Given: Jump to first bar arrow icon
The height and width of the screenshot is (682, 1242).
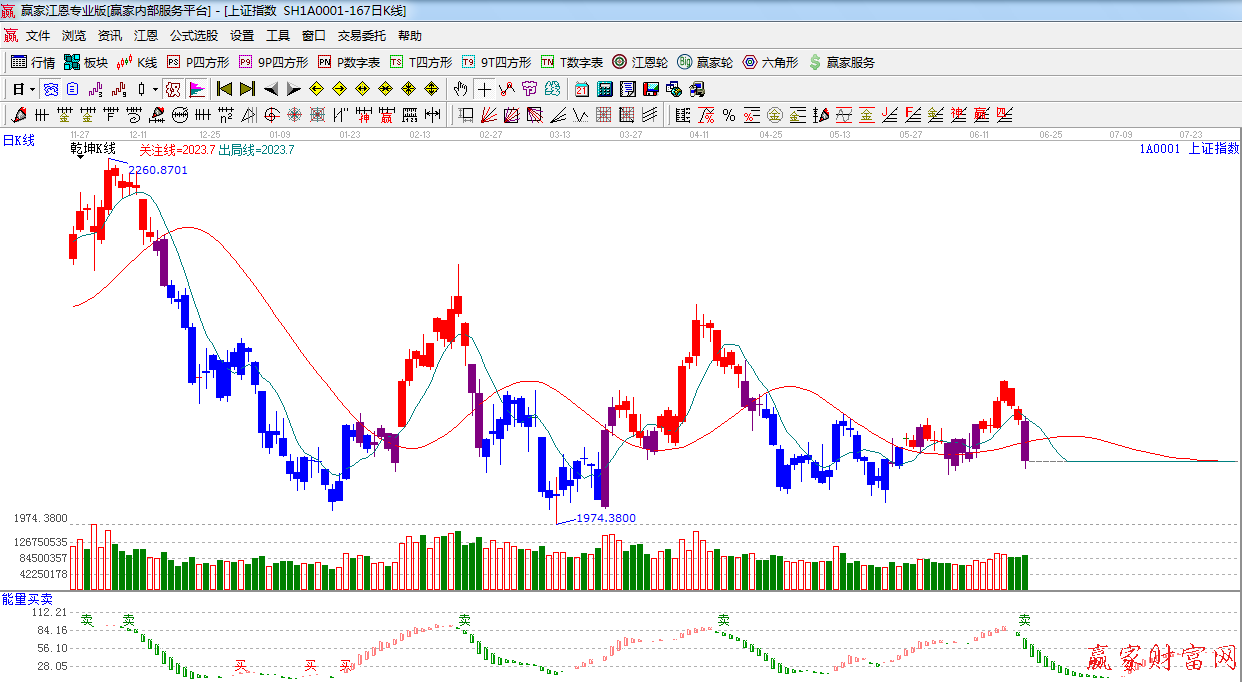Looking at the screenshot, I should pos(224,89).
